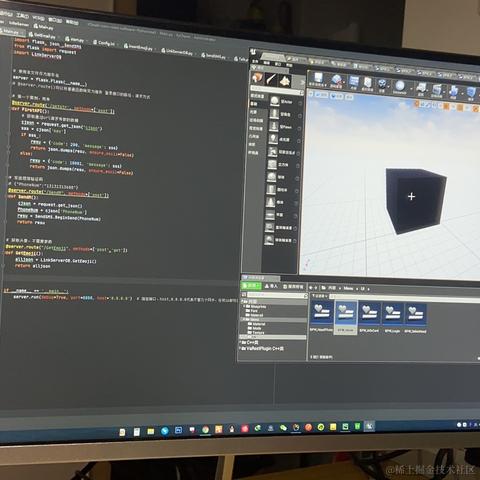The width and height of the screenshot is (480, 480).
Task: Switch to LinkServerDB.py tab in PyCharm
Action: (177, 52)
